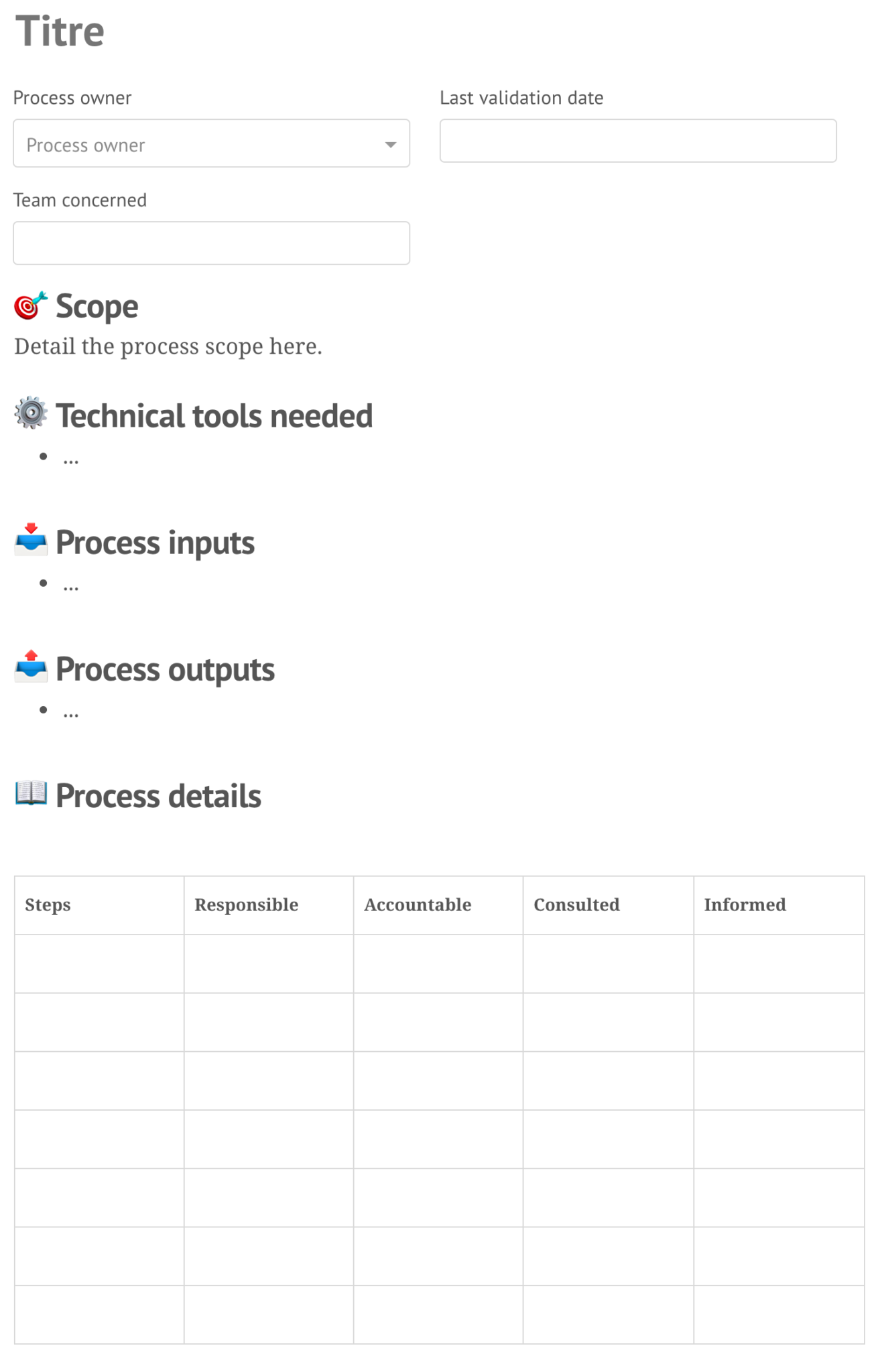The image size is (878, 1372).
Task: Click the Accountable column header
Action: (417, 905)
